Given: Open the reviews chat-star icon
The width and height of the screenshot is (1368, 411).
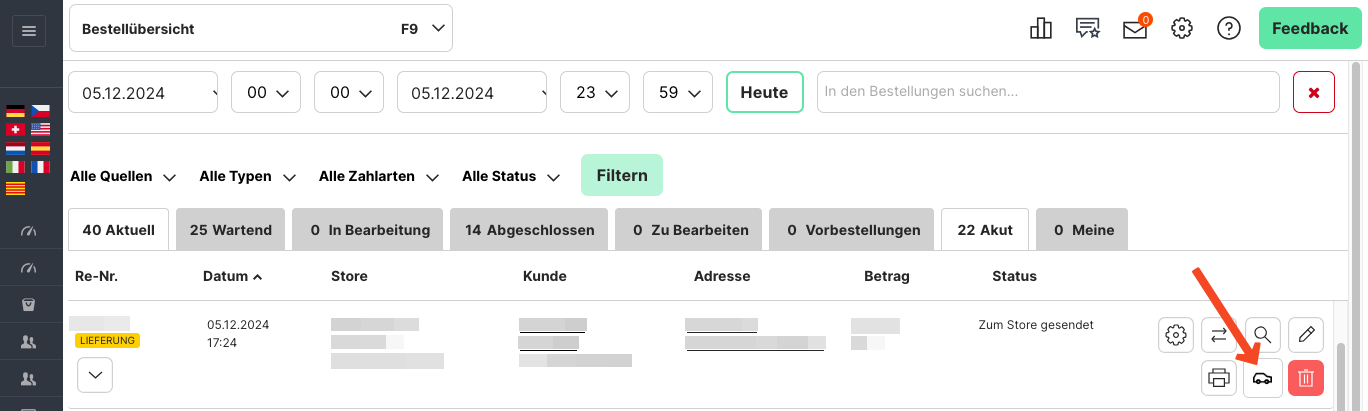Looking at the screenshot, I should tap(1088, 29).
